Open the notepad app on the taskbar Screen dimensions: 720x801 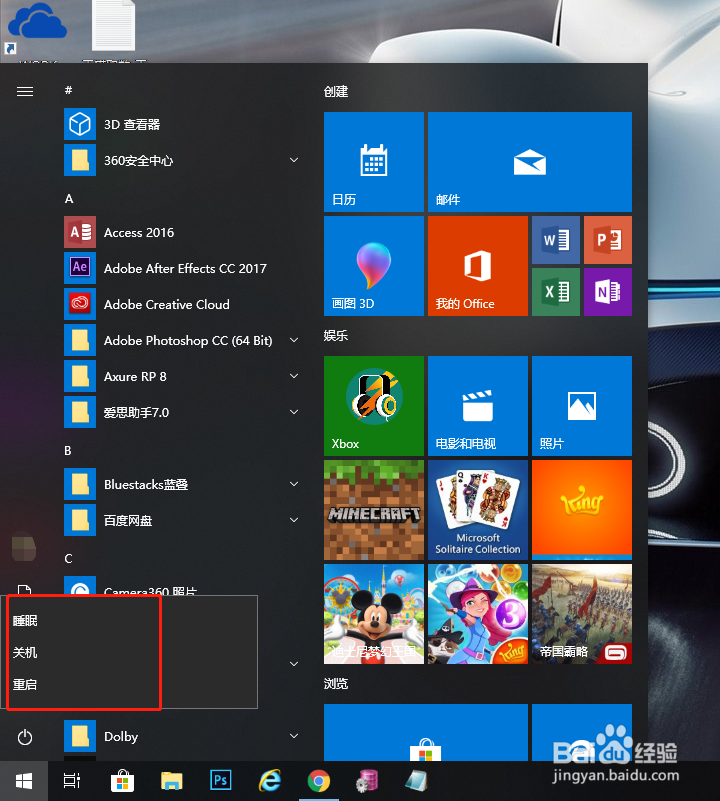(416, 781)
